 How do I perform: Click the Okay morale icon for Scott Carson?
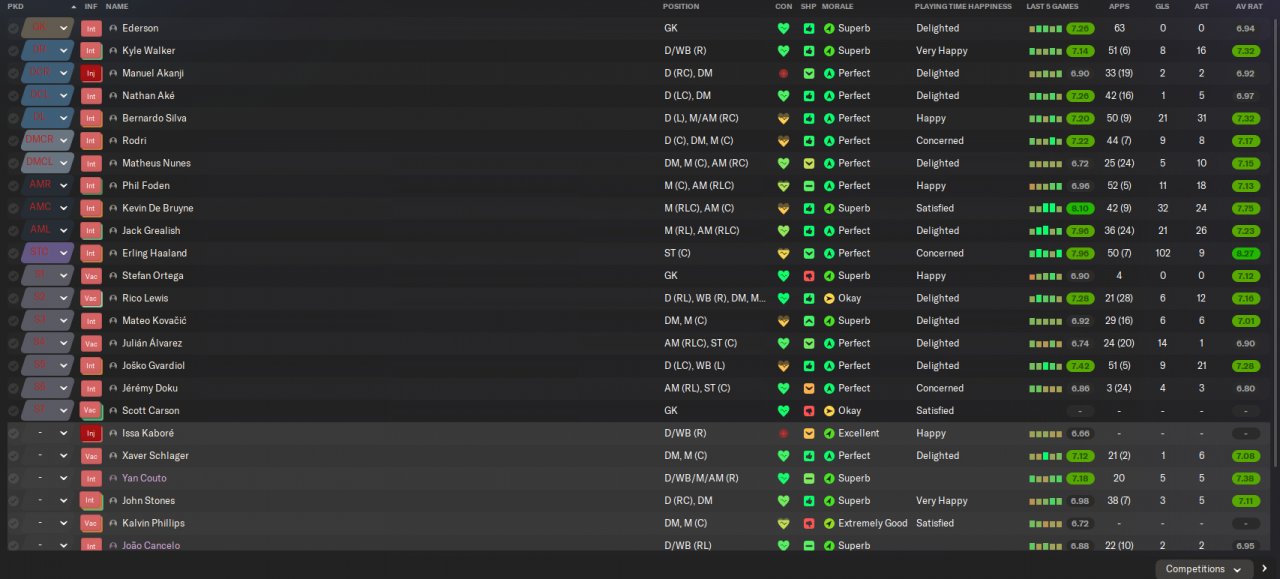click(829, 411)
